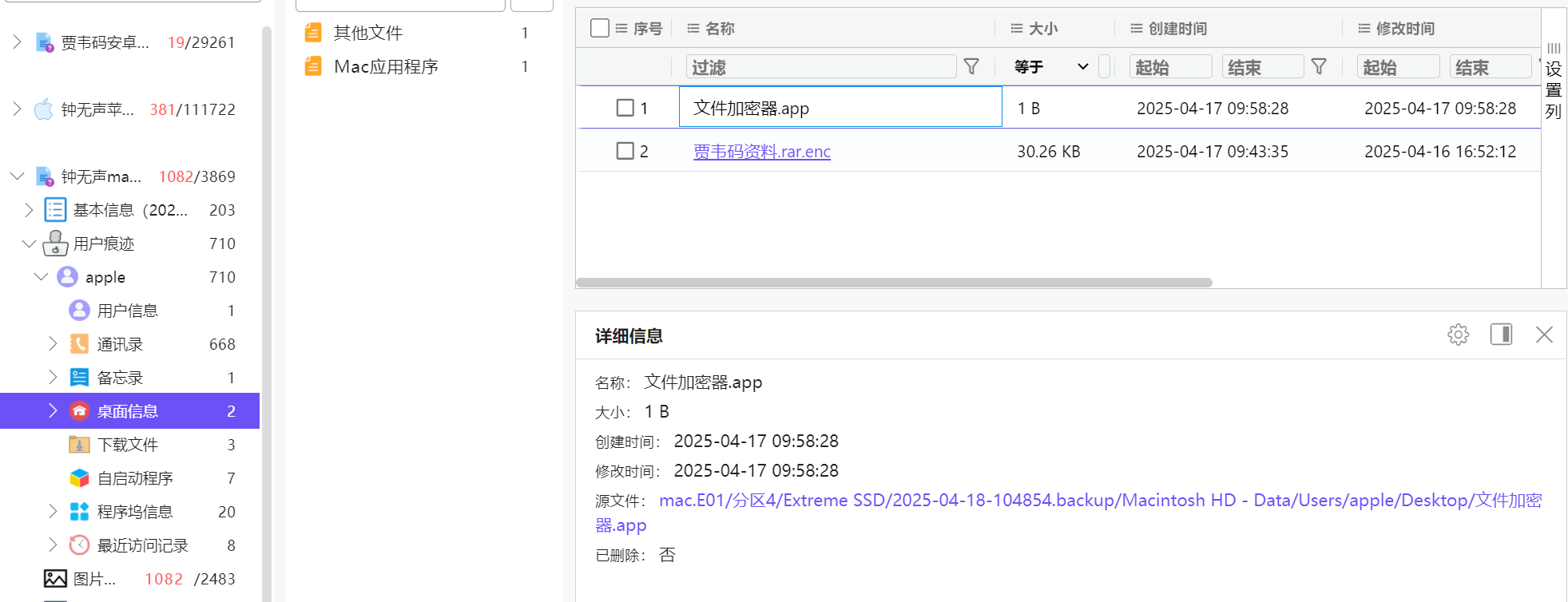This screenshot has width=1568, height=602.
Task: Check the select-all checkbox in header
Action: click(599, 28)
